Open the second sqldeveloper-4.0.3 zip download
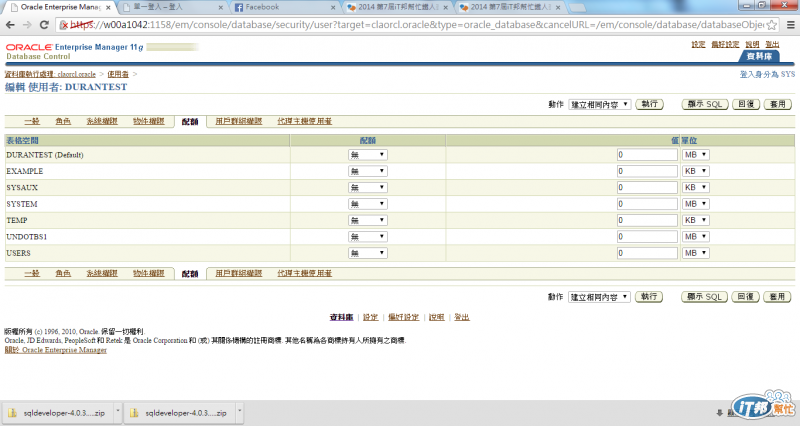This screenshot has height=426, width=800. 179,413
